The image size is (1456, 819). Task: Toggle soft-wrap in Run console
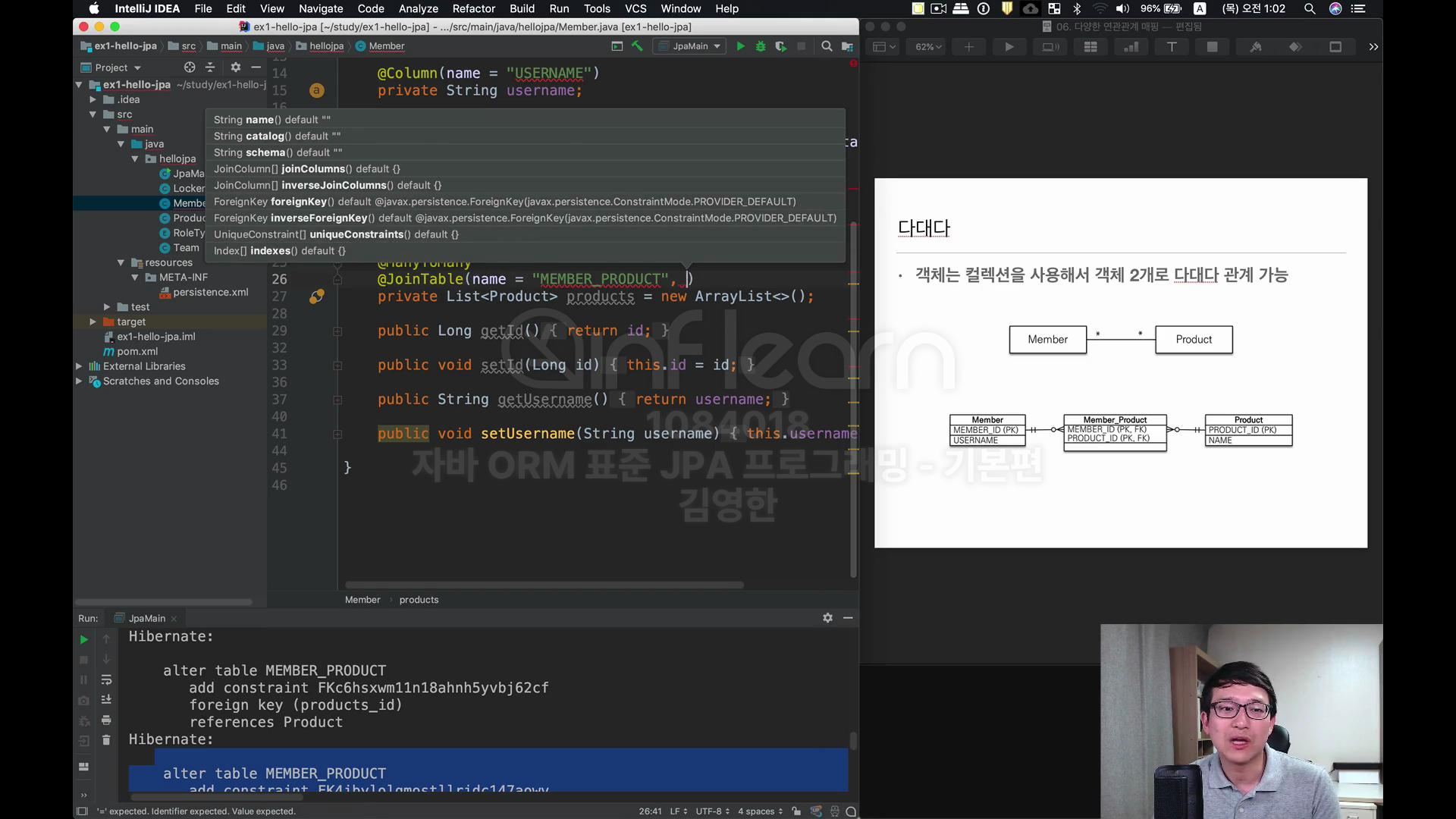point(106,679)
